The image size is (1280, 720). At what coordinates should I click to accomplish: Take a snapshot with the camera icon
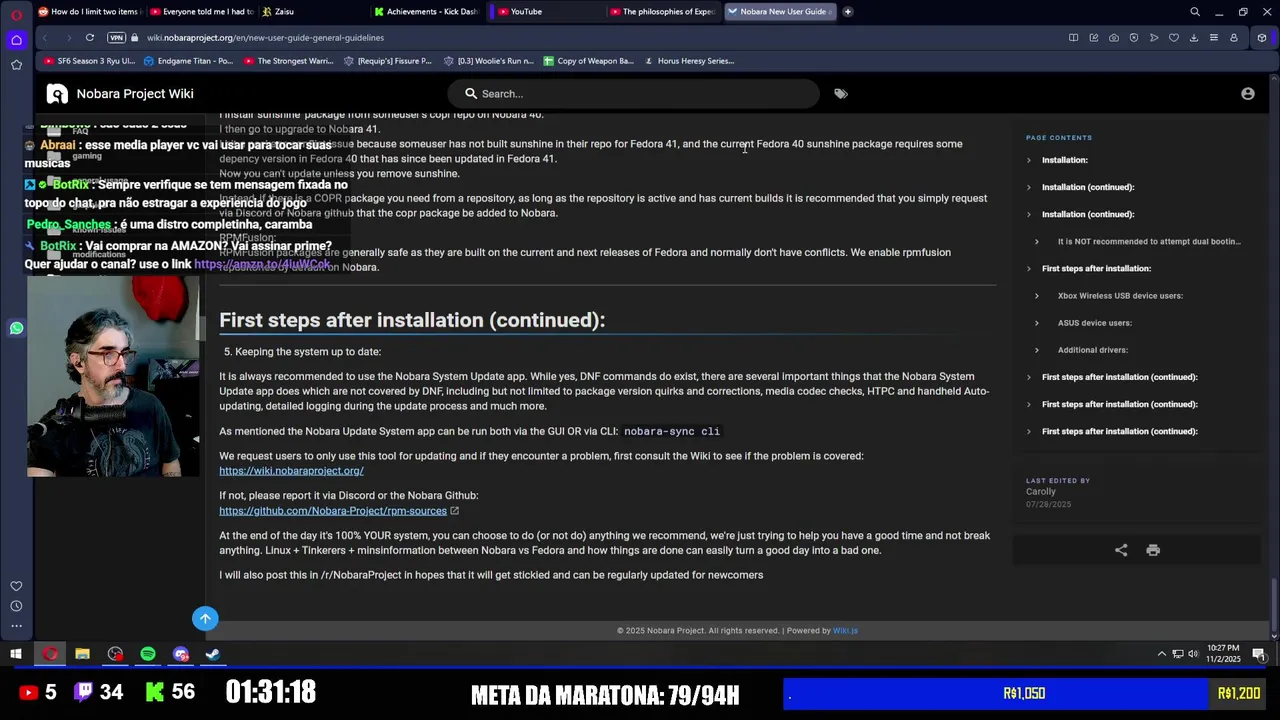pyautogui.click(x=1114, y=38)
